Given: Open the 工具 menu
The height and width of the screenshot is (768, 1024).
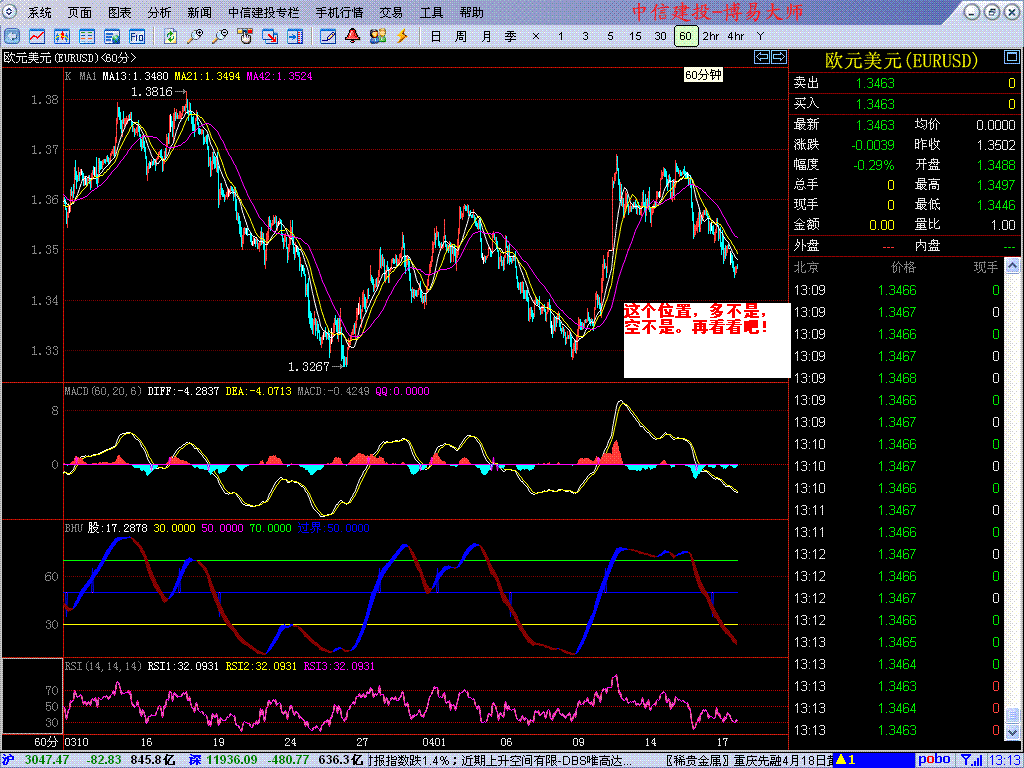Looking at the screenshot, I should click(x=431, y=12).
